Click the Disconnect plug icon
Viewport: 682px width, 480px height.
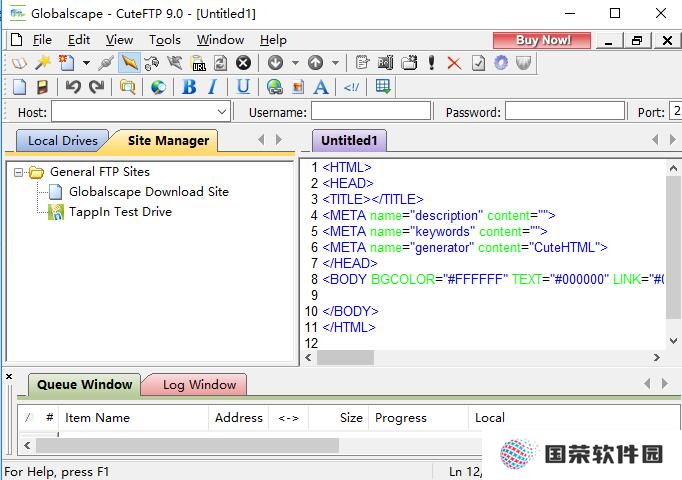[106, 63]
